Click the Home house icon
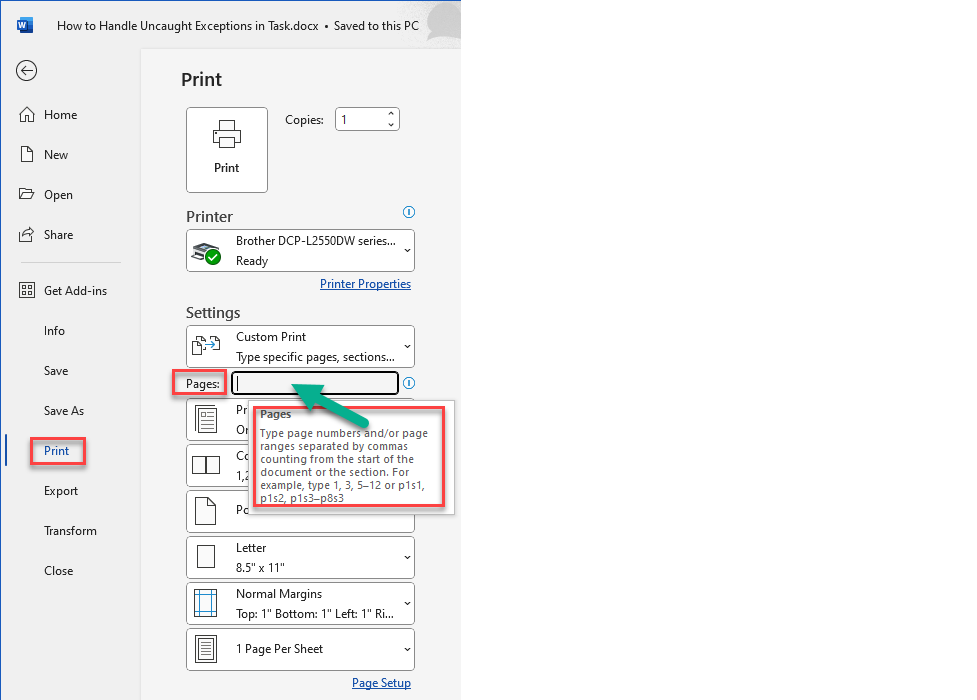 [27, 115]
